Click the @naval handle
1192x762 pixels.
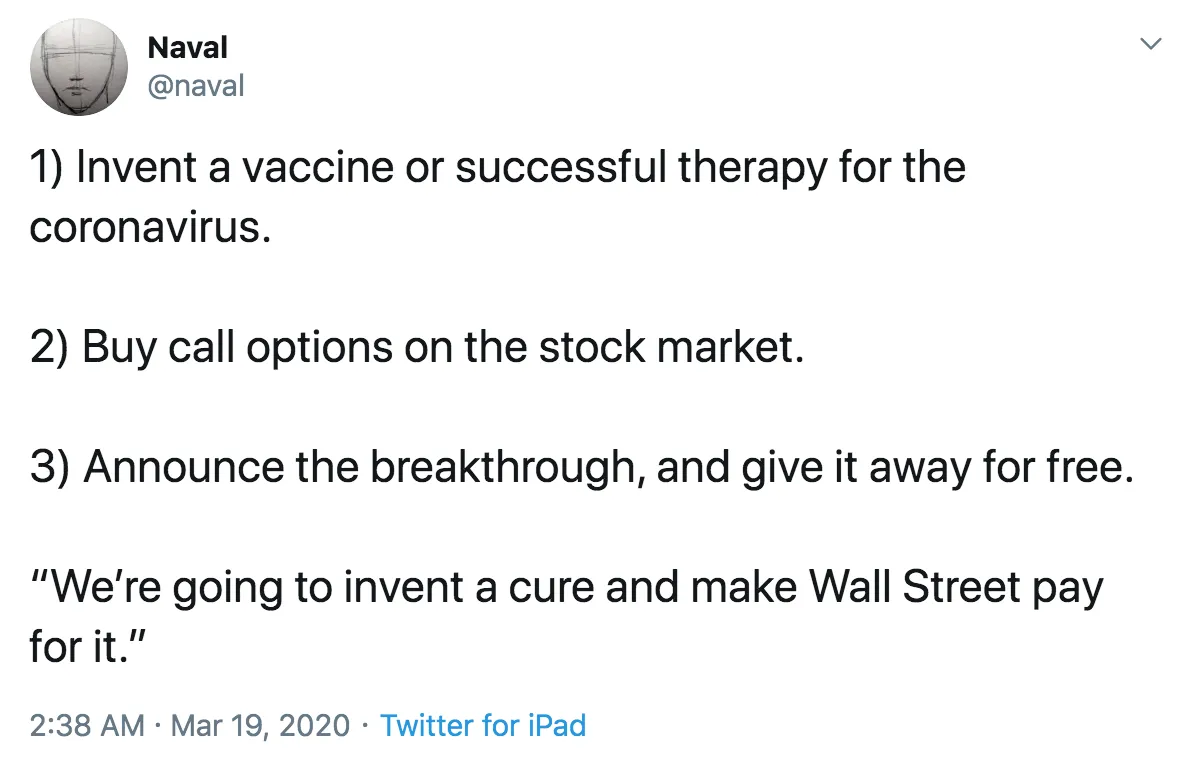click(x=196, y=86)
